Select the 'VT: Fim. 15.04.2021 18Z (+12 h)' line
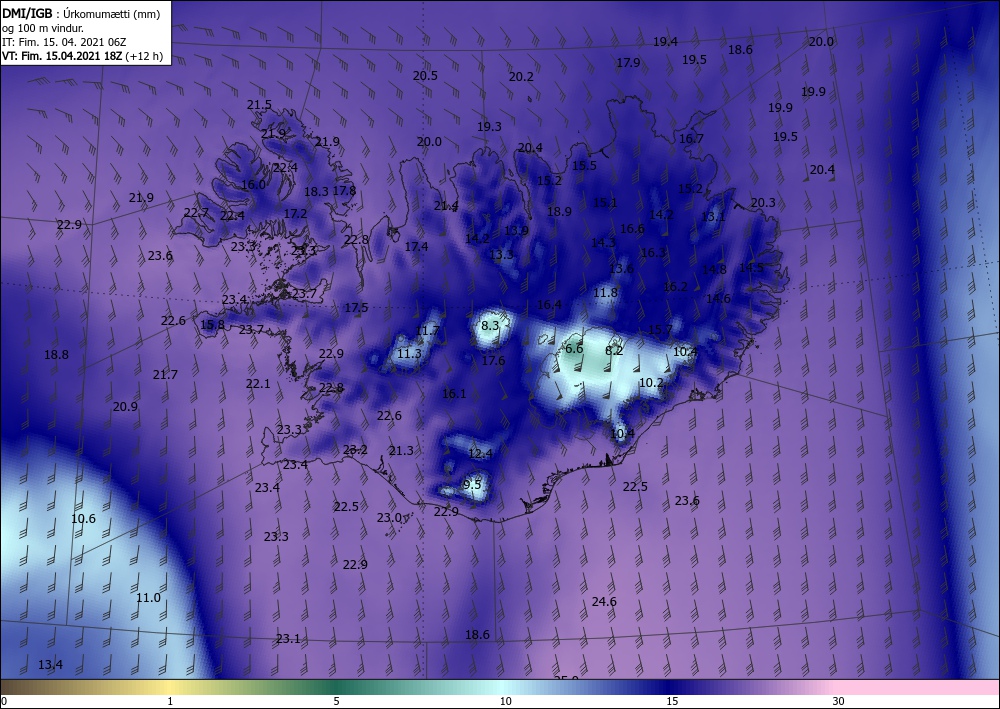Screen dimensions: 1000x709 (82, 56)
